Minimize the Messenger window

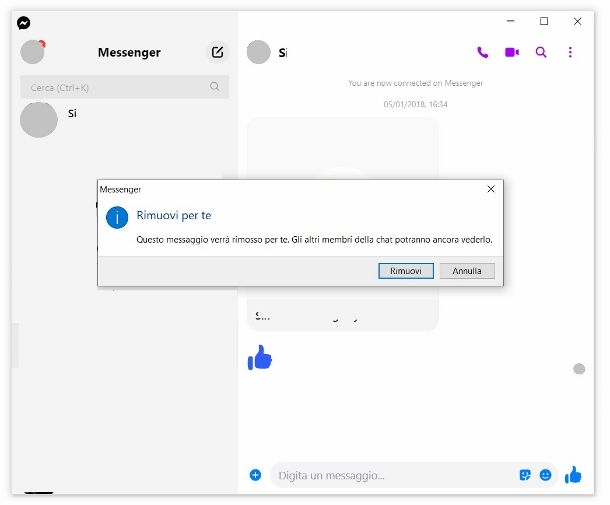pyautogui.click(x=510, y=21)
